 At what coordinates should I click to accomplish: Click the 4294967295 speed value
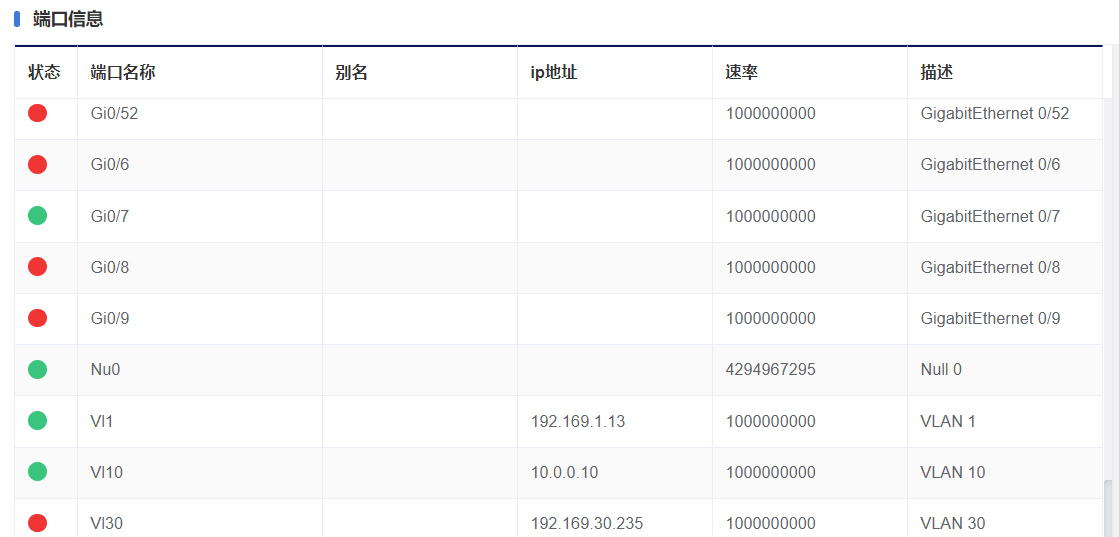(x=771, y=370)
